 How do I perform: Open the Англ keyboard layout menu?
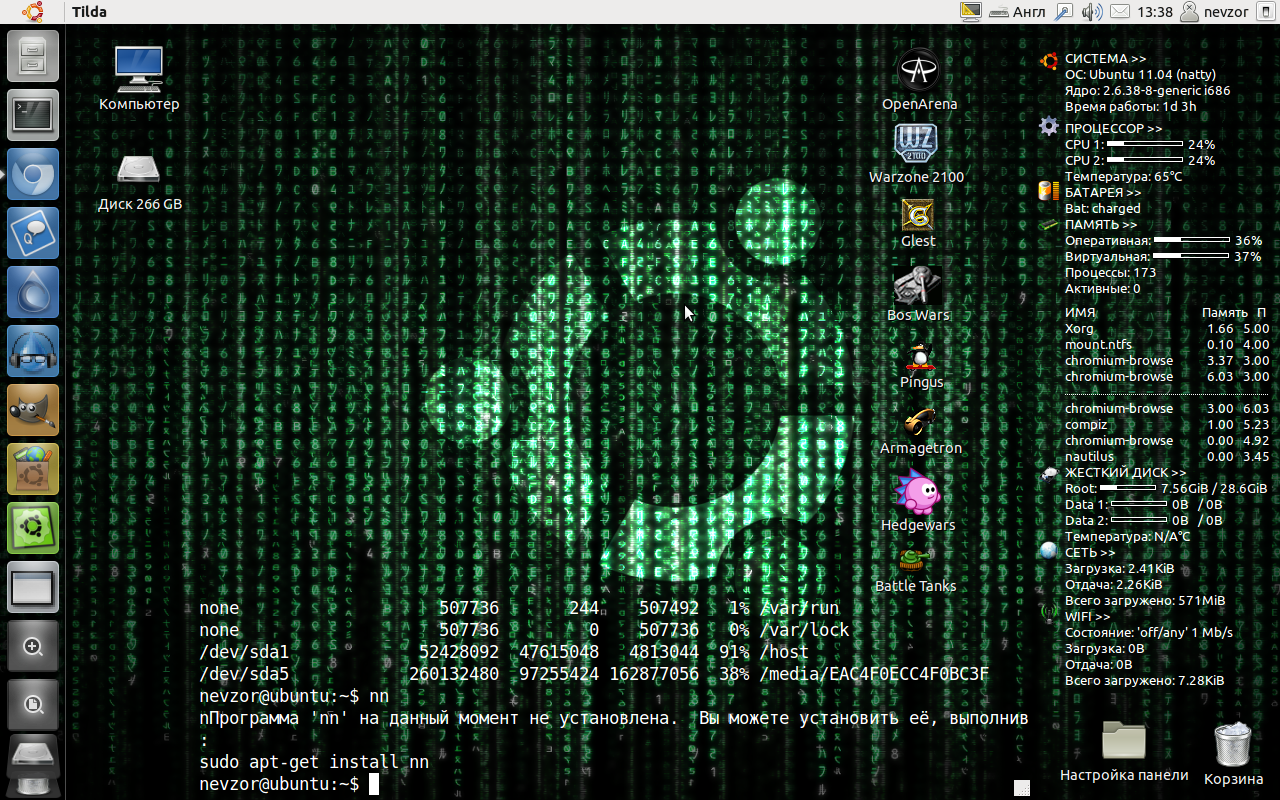[x=1017, y=12]
